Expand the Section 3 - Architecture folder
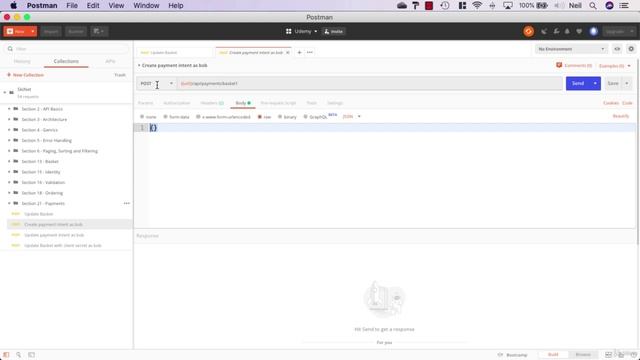Screen dimensions: 640x360 [9, 120]
